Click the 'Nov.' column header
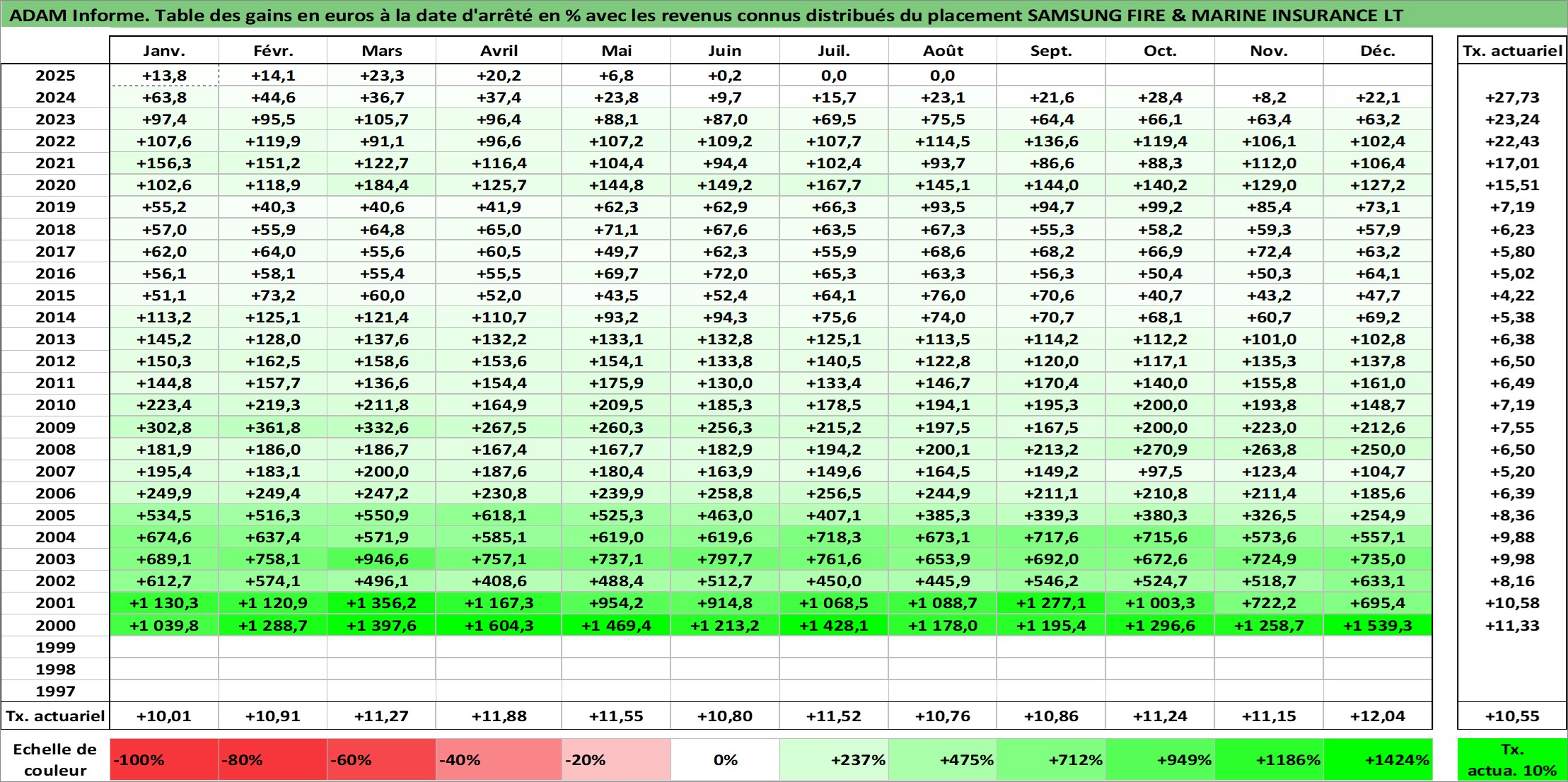This screenshot has height=782, width=1568. coord(1269,50)
